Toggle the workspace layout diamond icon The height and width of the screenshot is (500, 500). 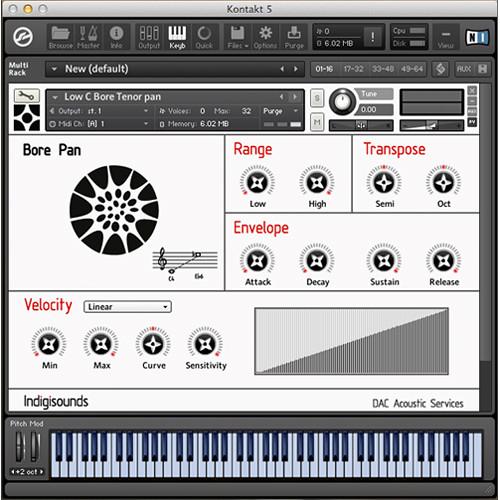440,69
